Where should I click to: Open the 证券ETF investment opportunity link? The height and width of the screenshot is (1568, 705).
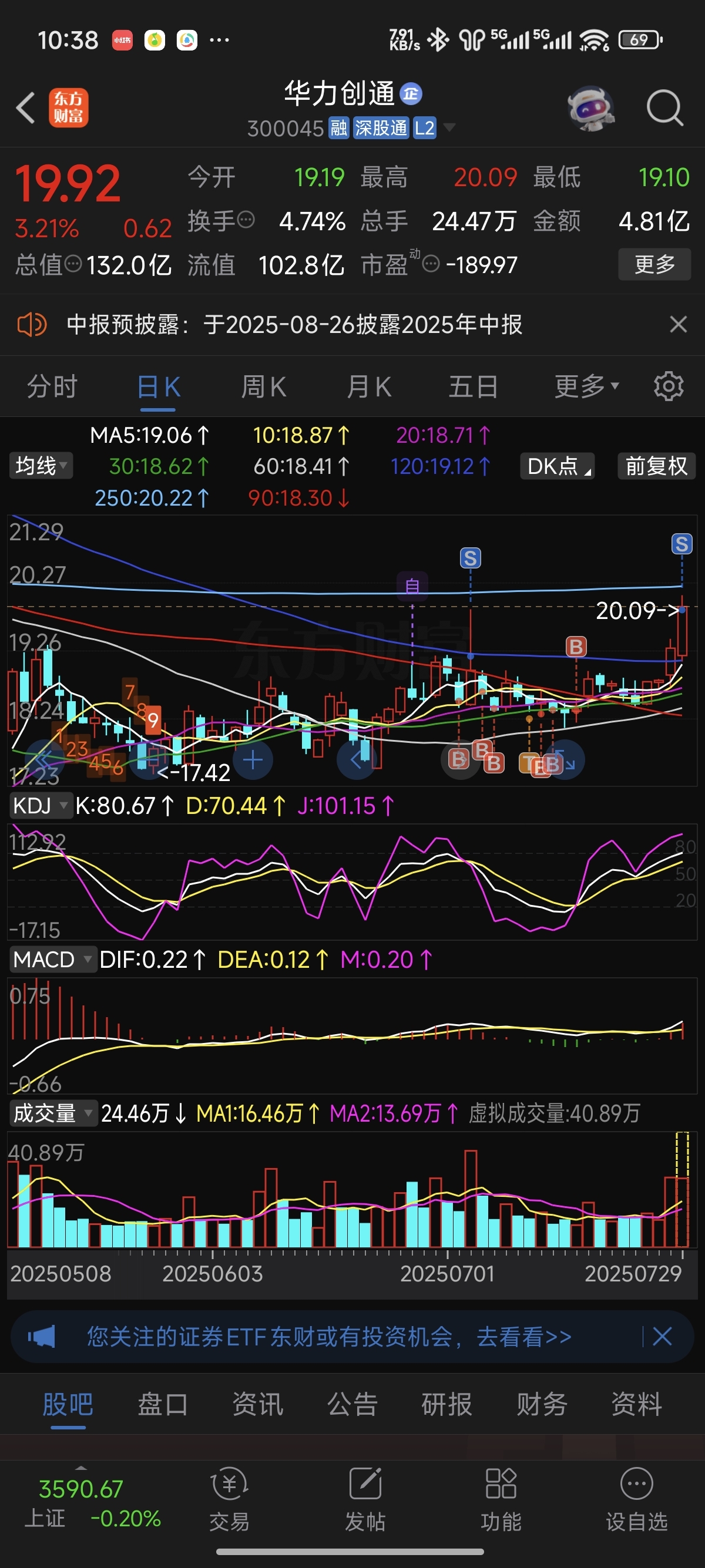(329, 1337)
